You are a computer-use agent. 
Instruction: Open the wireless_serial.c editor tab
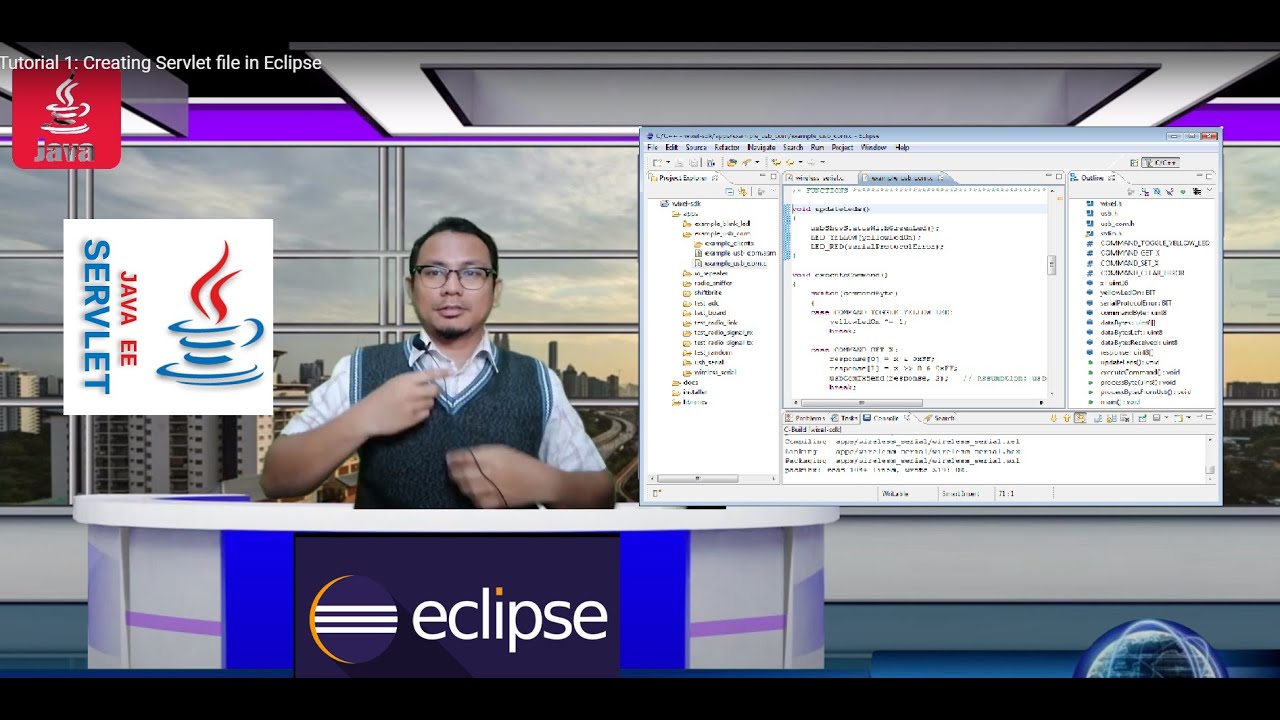(x=818, y=178)
